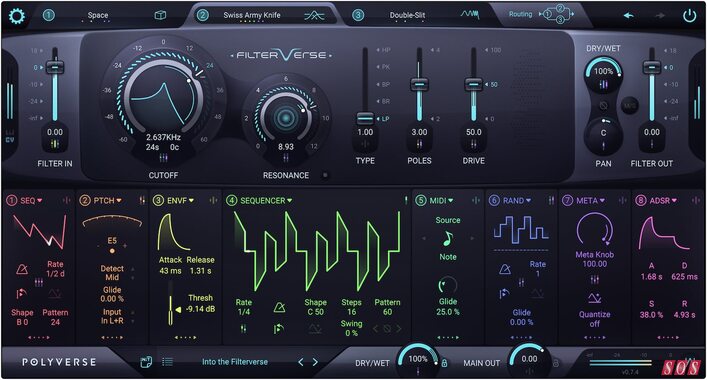Click preset name Into the Filterverse
This screenshot has width=707, height=380.
pos(234,362)
